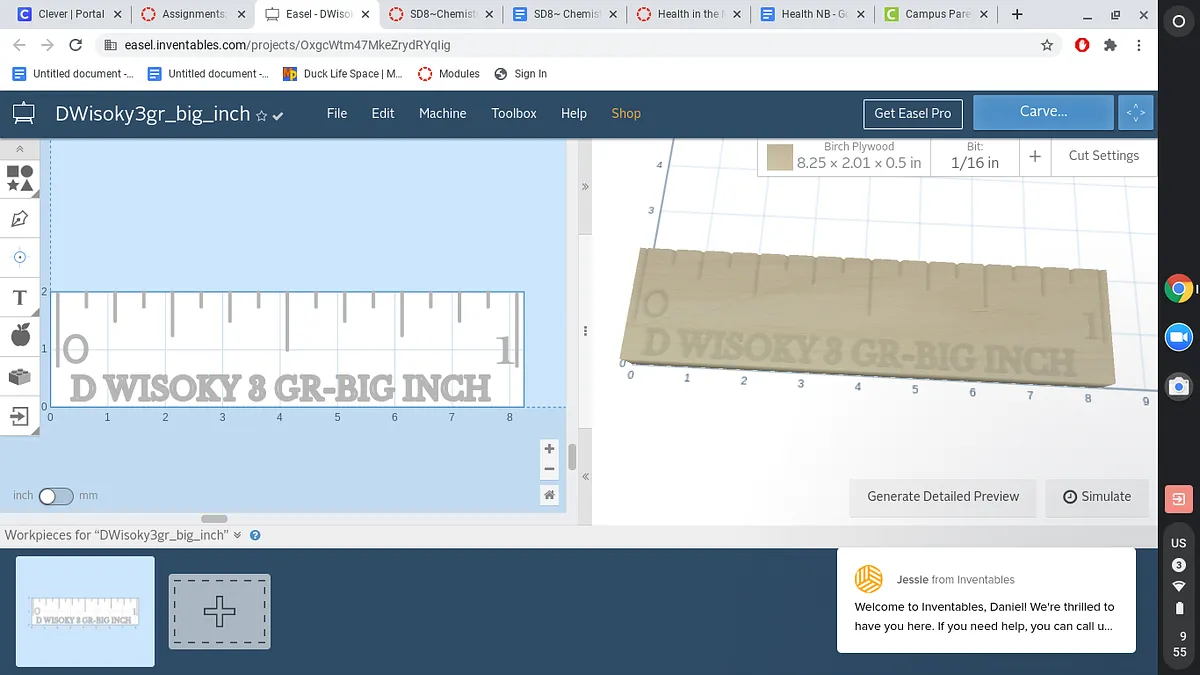Image resolution: width=1200 pixels, height=675 pixels.
Task: Click the Import arrow icon
Action: click(x=20, y=416)
